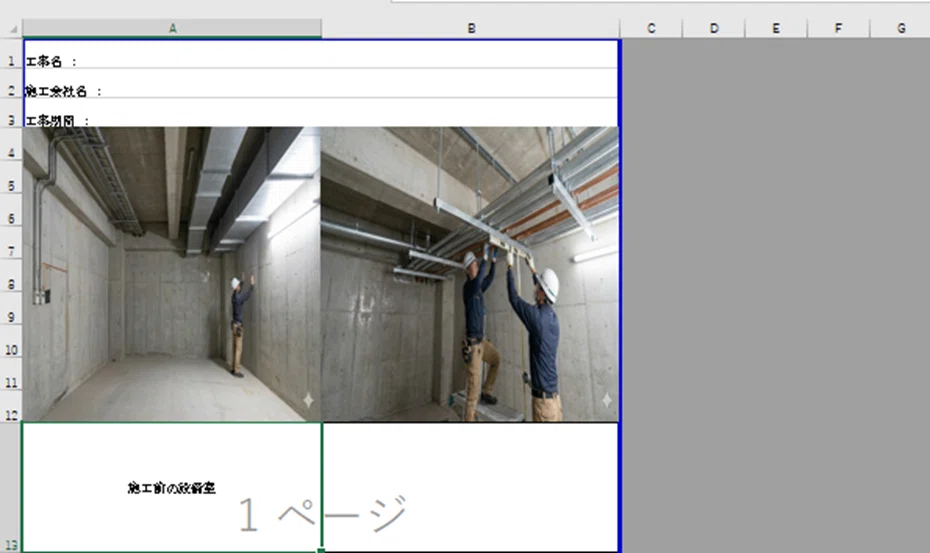Screen dimensions: 930x553
Task: Select row 4 header
Action: coord(11,145)
